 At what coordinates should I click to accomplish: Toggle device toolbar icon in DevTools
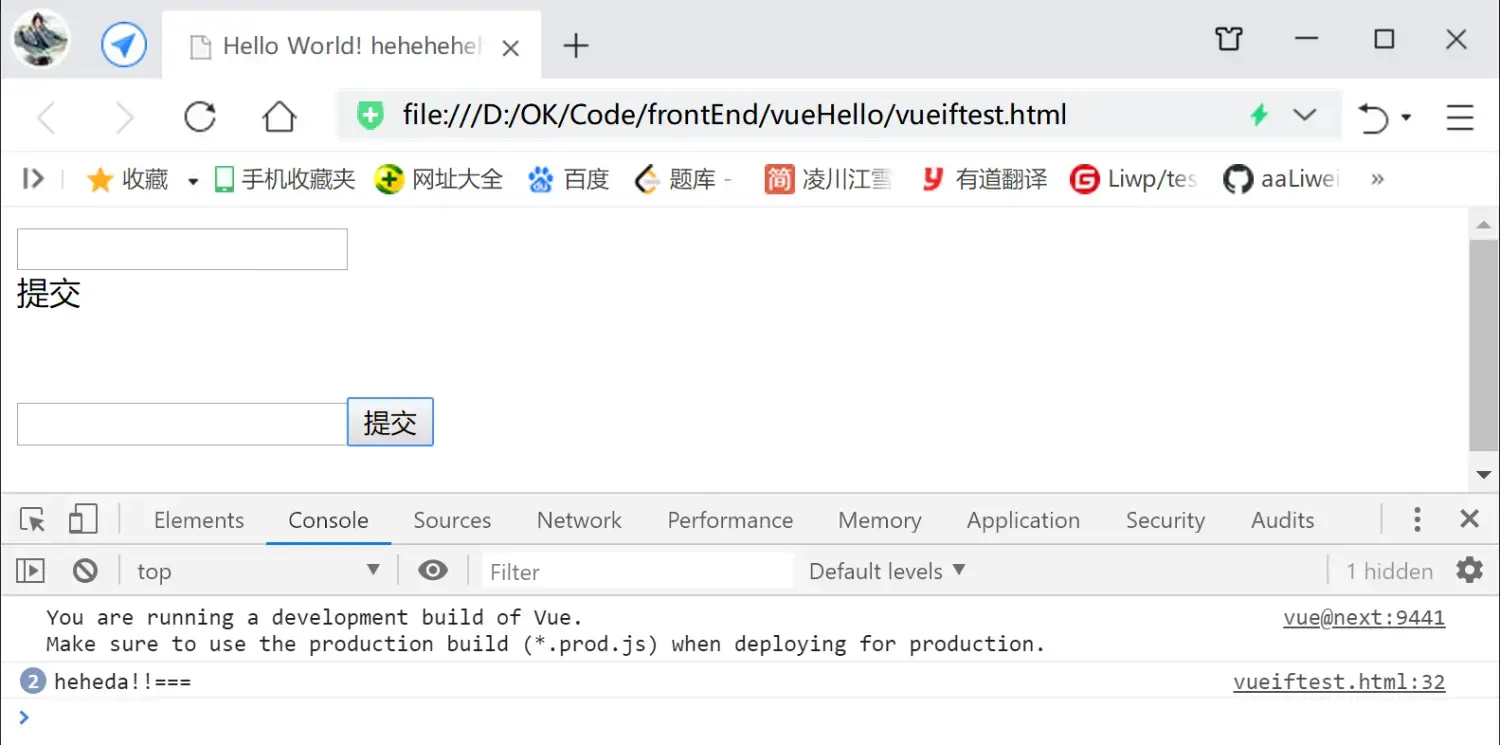tap(82, 519)
